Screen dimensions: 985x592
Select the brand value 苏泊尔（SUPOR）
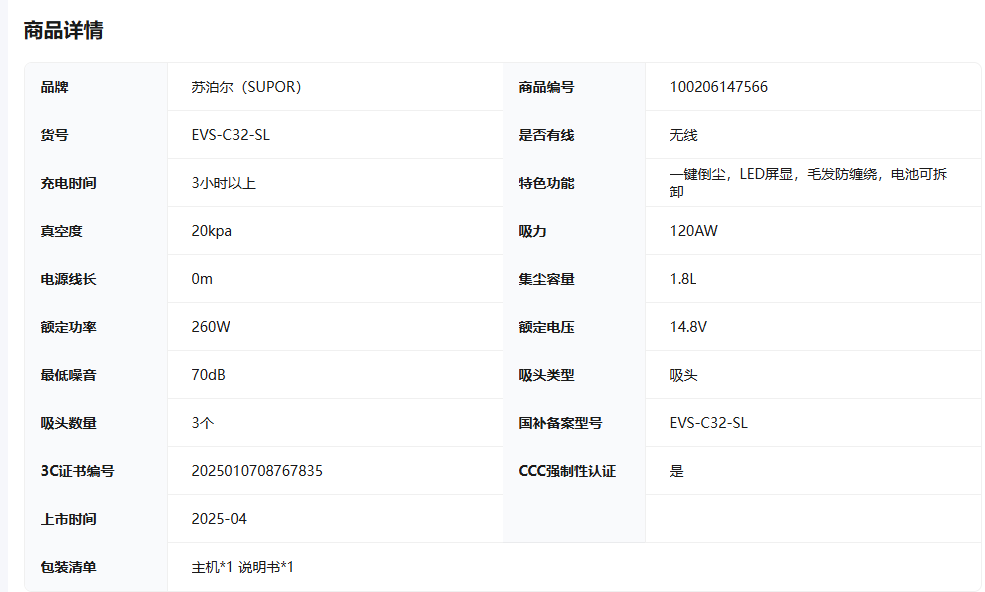246,87
